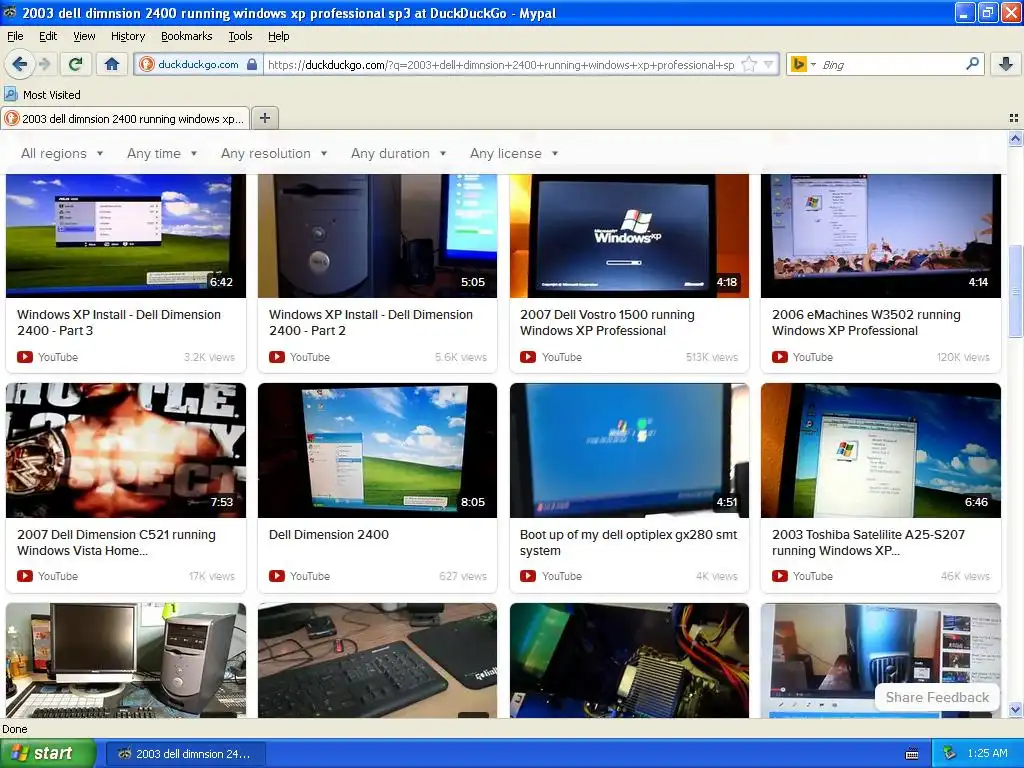1024x768 pixels.
Task: Click YouTube icon on Part 3 card
Action: pyautogui.click(x=25, y=357)
